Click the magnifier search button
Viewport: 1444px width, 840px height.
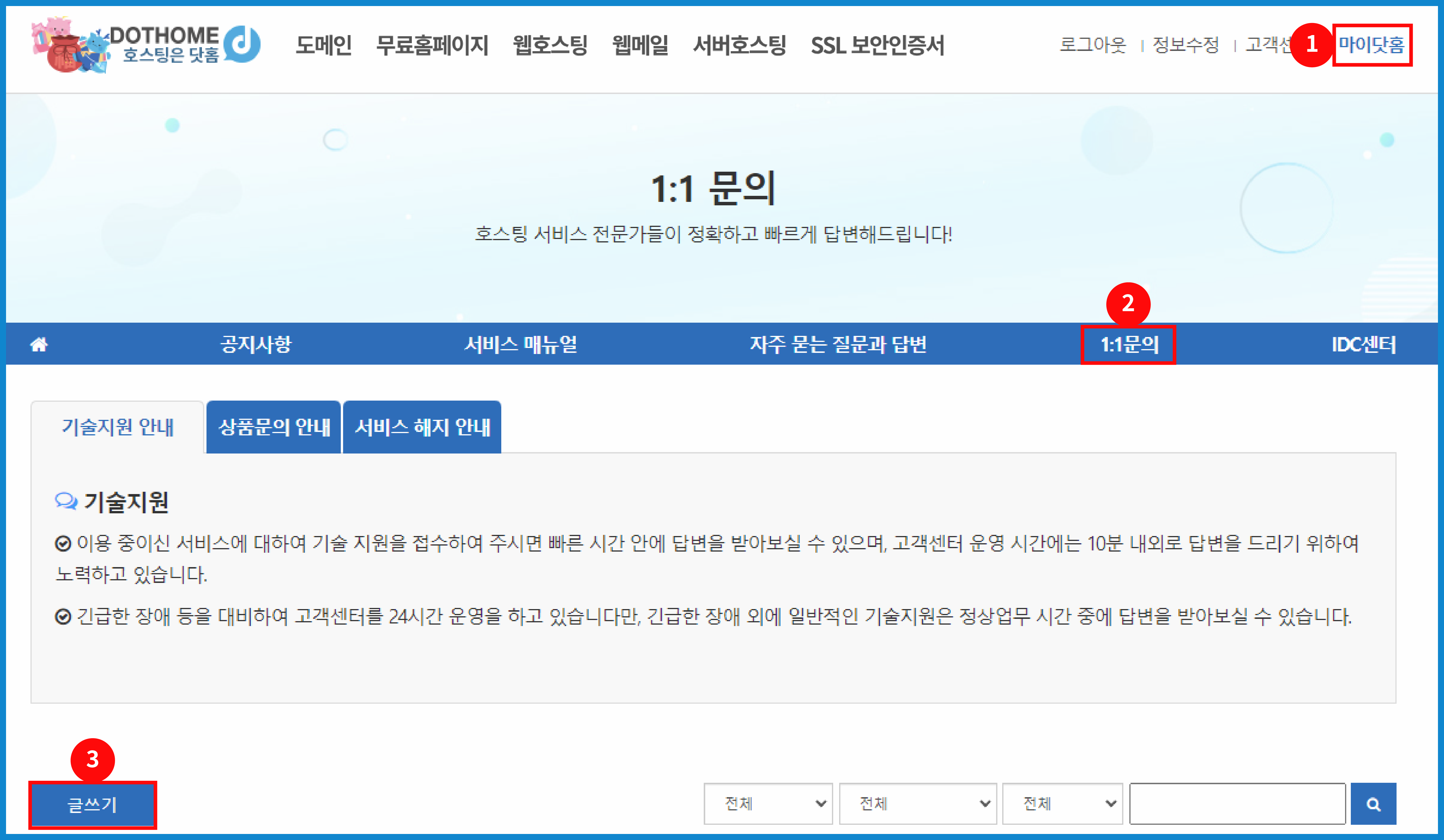(x=1373, y=804)
